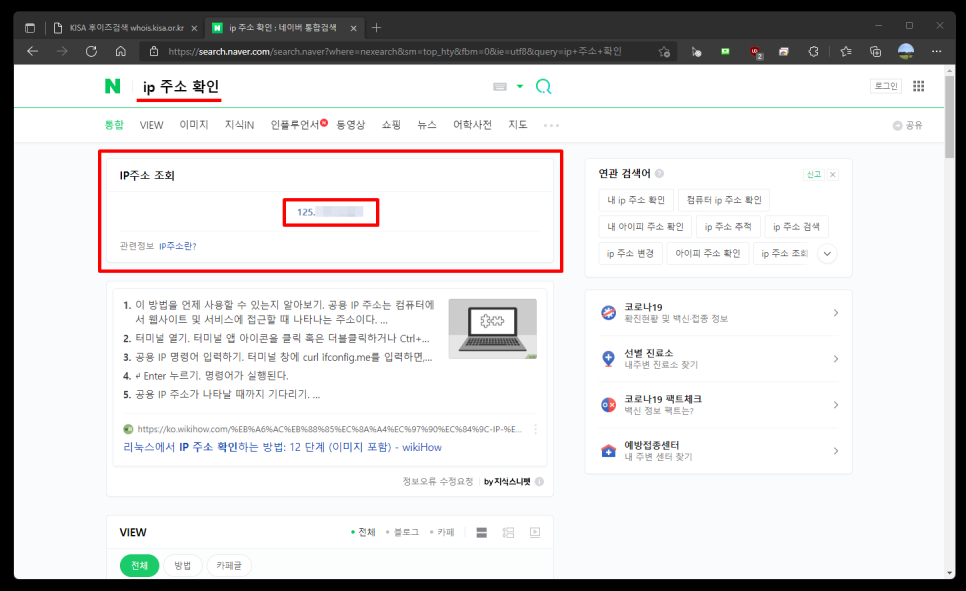Select the 지식iN search tab
This screenshot has height=591, width=966.
[x=239, y=125]
